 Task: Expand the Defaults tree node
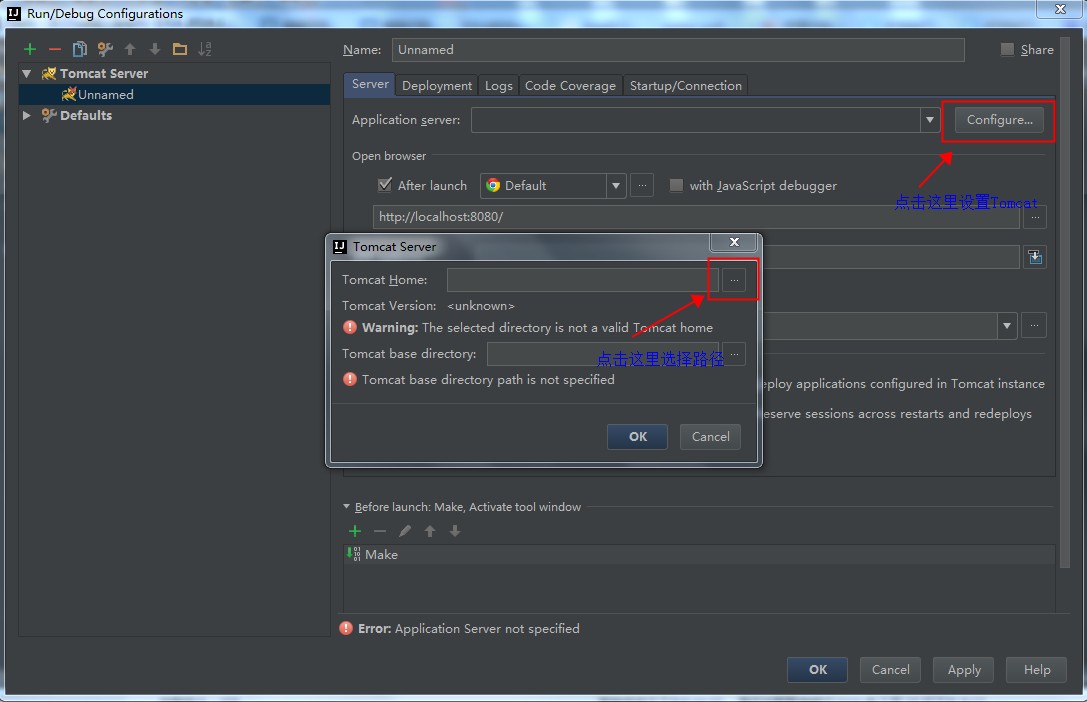pyautogui.click(x=26, y=115)
